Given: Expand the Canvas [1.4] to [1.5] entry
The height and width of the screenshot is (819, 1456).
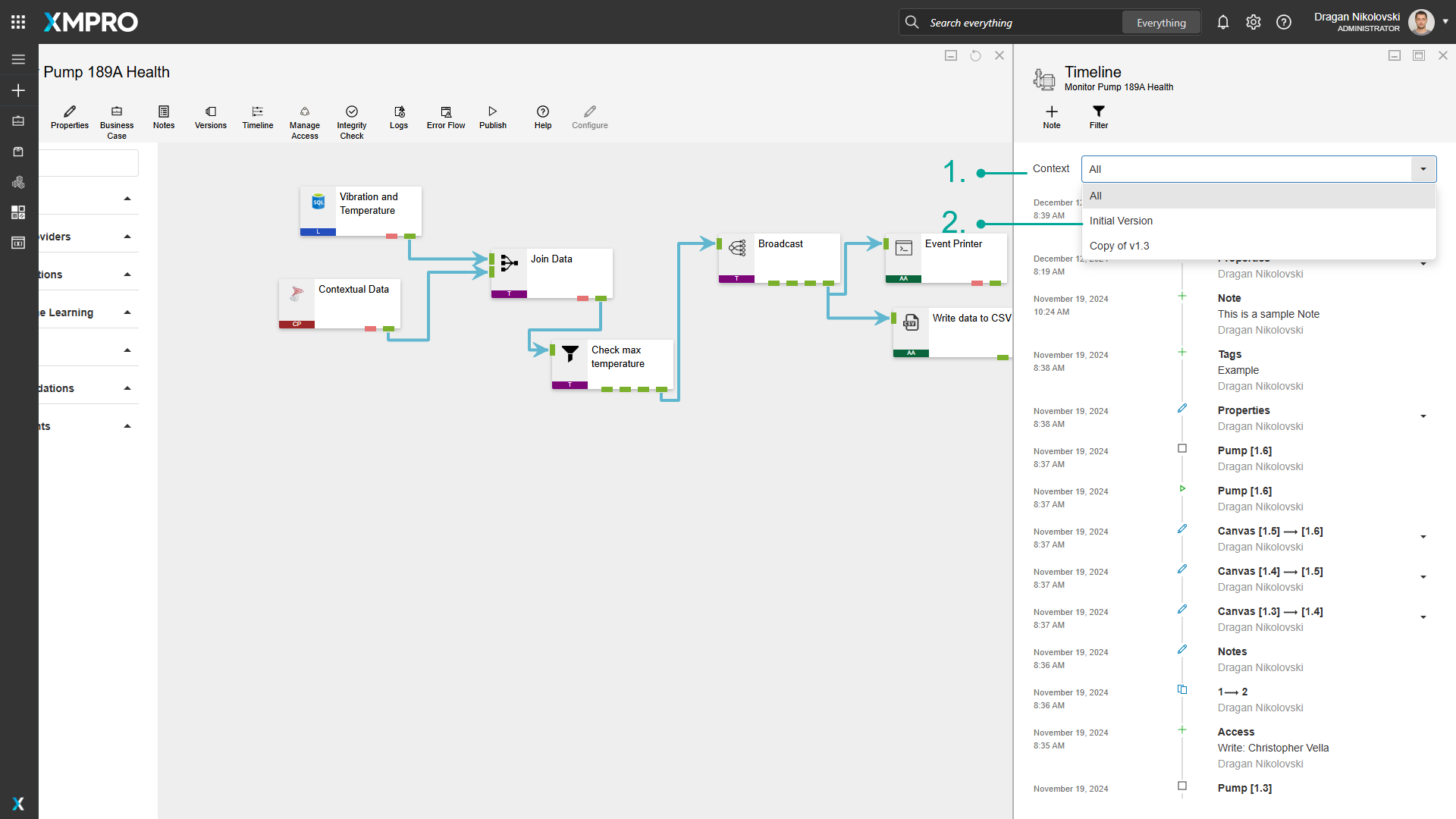Looking at the screenshot, I should [1423, 577].
